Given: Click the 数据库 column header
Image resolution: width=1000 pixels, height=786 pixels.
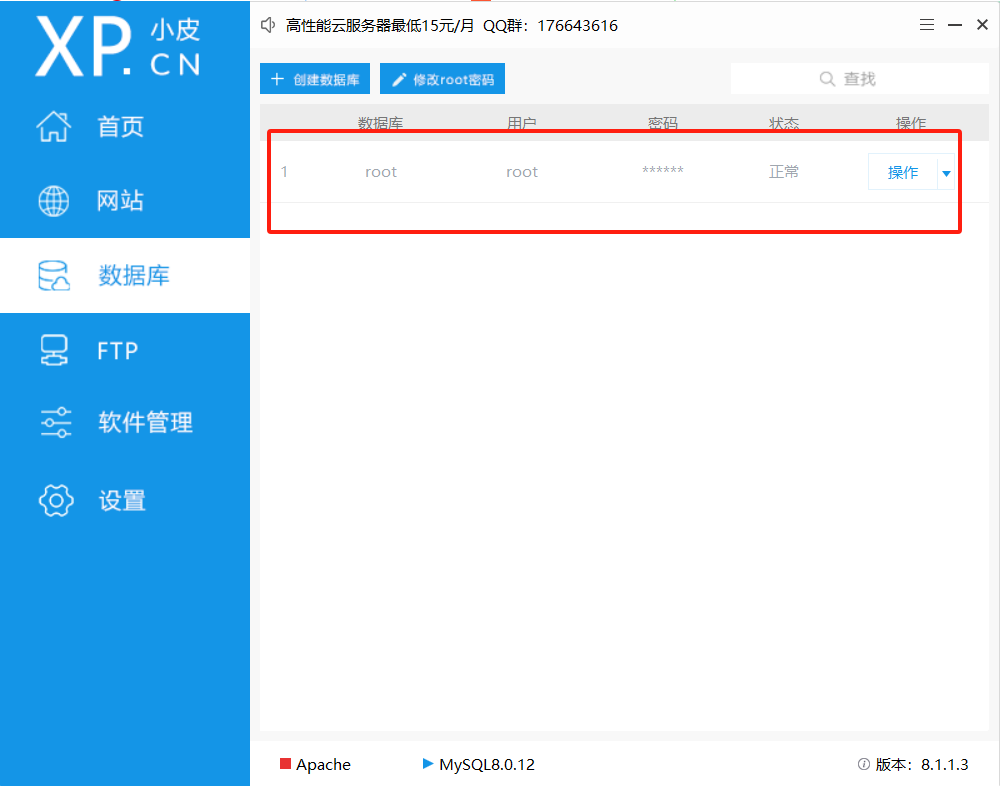Looking at the screenshot, I should tap(381, 122).
